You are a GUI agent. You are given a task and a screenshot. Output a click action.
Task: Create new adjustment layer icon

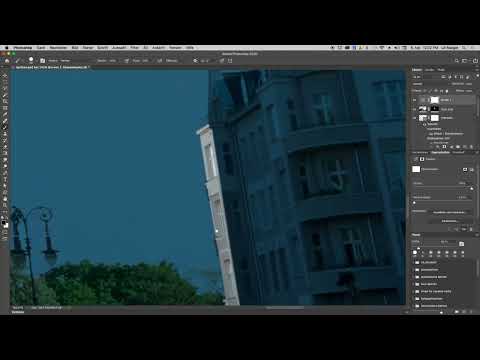coord(451,147)
